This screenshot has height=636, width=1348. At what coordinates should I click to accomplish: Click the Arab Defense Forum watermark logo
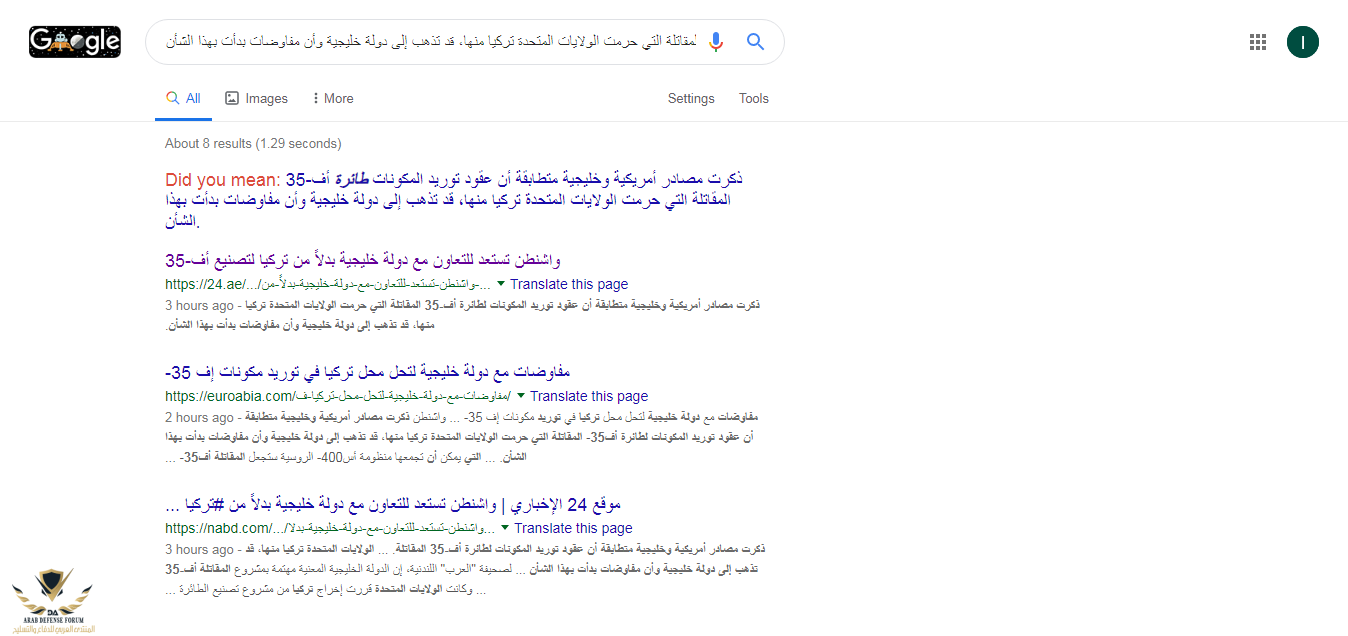click(x=49, y=600)
